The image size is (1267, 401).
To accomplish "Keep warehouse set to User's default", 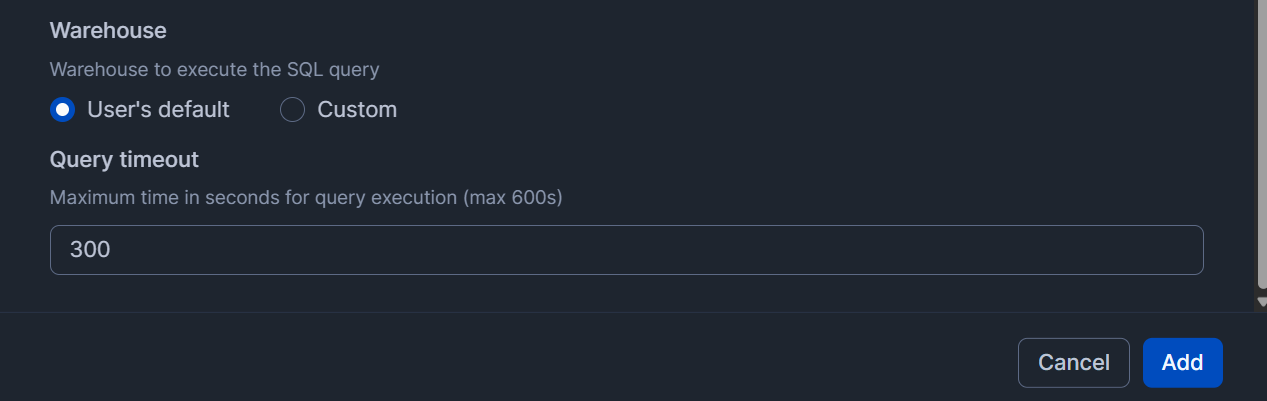I will pos(63,110).
